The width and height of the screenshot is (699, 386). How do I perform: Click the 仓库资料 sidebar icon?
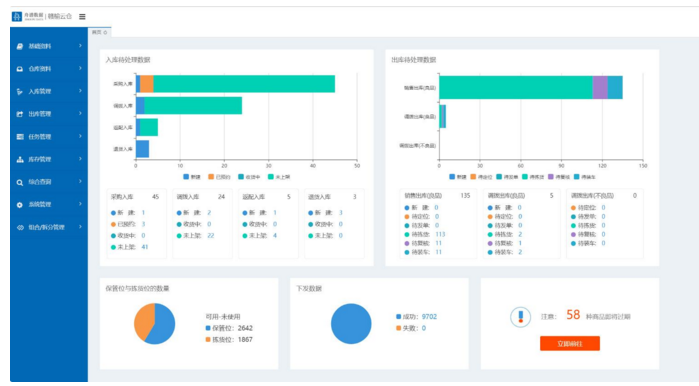pyautogui.click(x=20, y=69)
